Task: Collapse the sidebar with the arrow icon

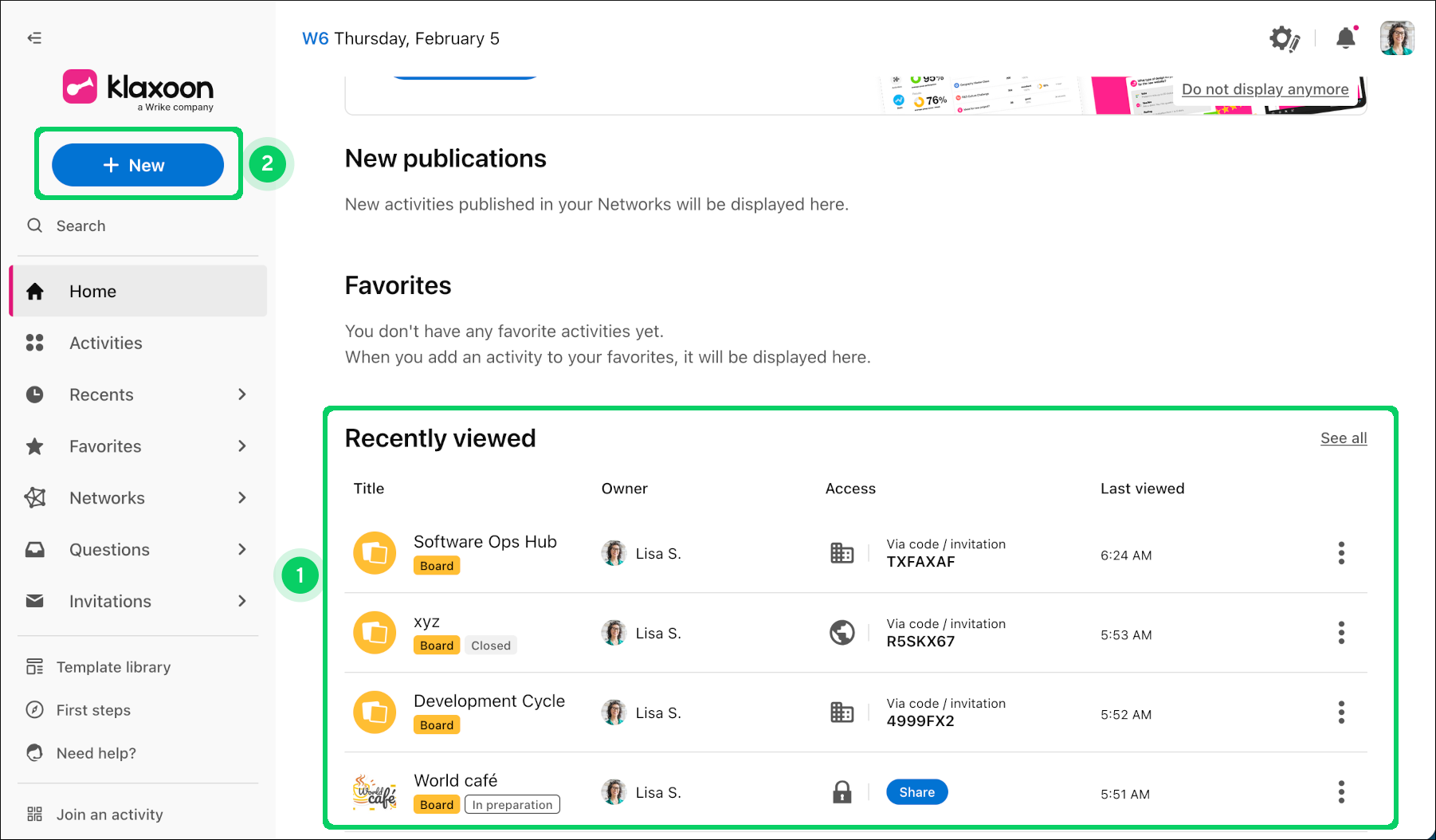Action: pyautogui.click(x=34, y=38)
